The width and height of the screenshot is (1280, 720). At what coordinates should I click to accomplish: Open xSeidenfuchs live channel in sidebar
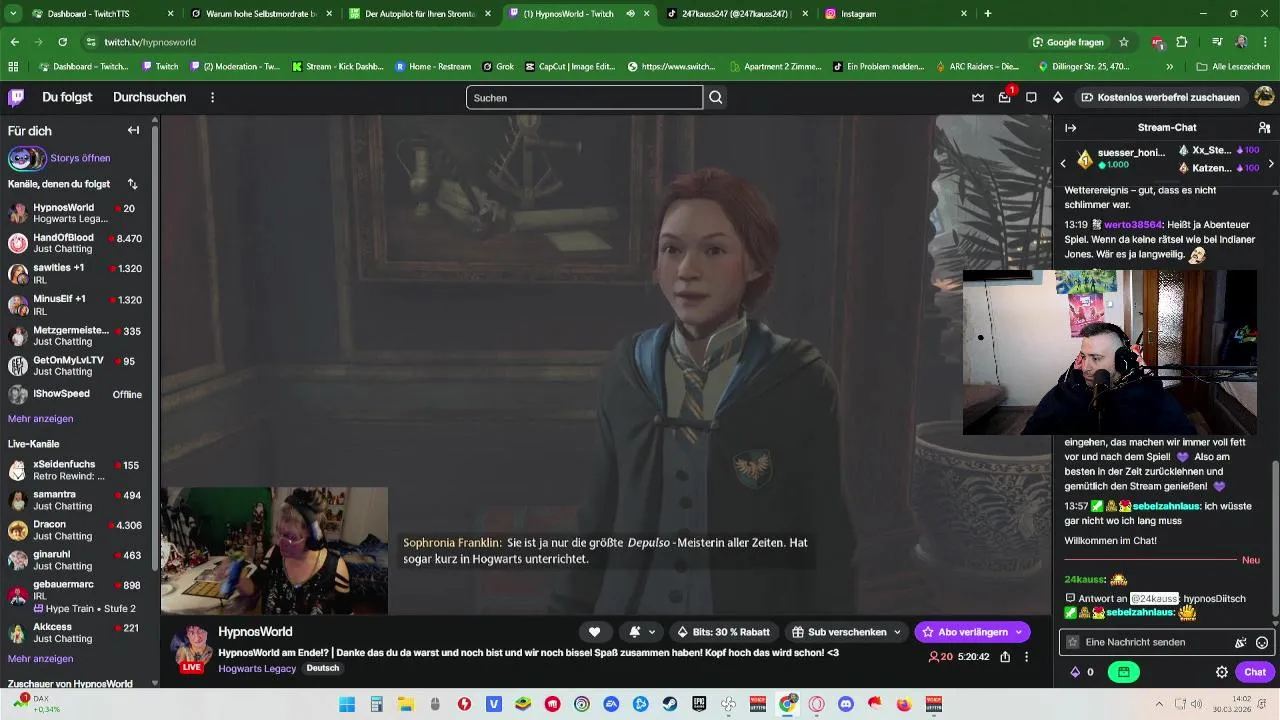[77, 470]
